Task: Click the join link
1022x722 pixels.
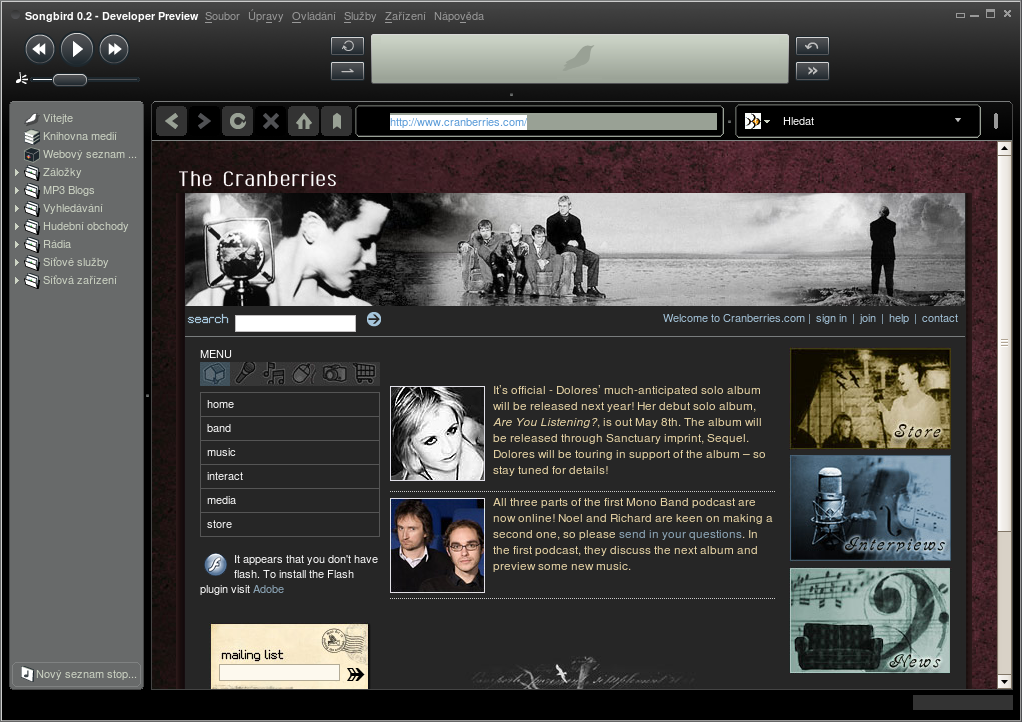Action: tap(868, 318)
